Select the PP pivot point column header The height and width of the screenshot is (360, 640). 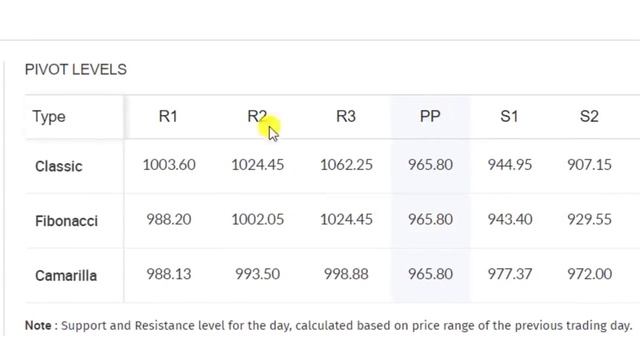(430, 116)
